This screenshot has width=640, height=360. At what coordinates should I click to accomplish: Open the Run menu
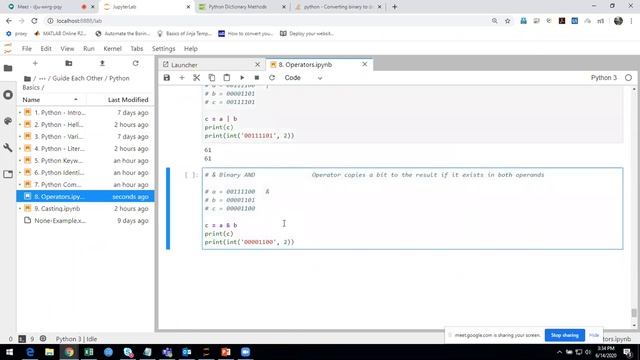(x=89, y=49)
